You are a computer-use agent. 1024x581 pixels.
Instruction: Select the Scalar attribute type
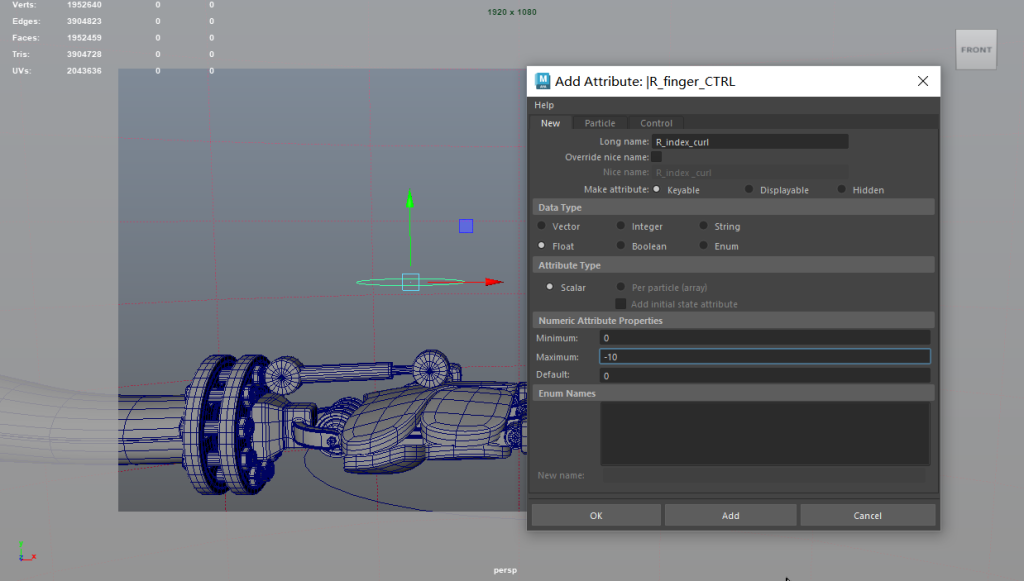point(549,287)
